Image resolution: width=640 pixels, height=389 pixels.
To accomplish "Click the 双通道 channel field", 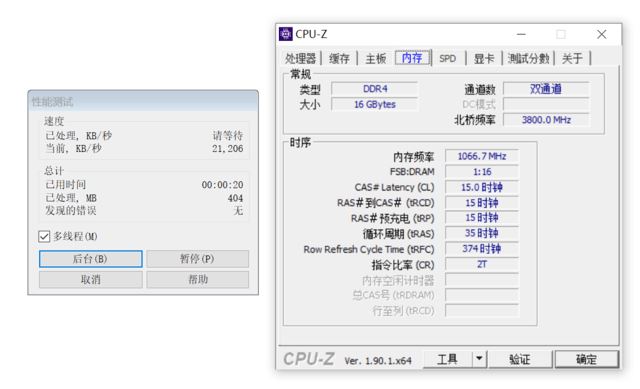I will tap(546, 89).
